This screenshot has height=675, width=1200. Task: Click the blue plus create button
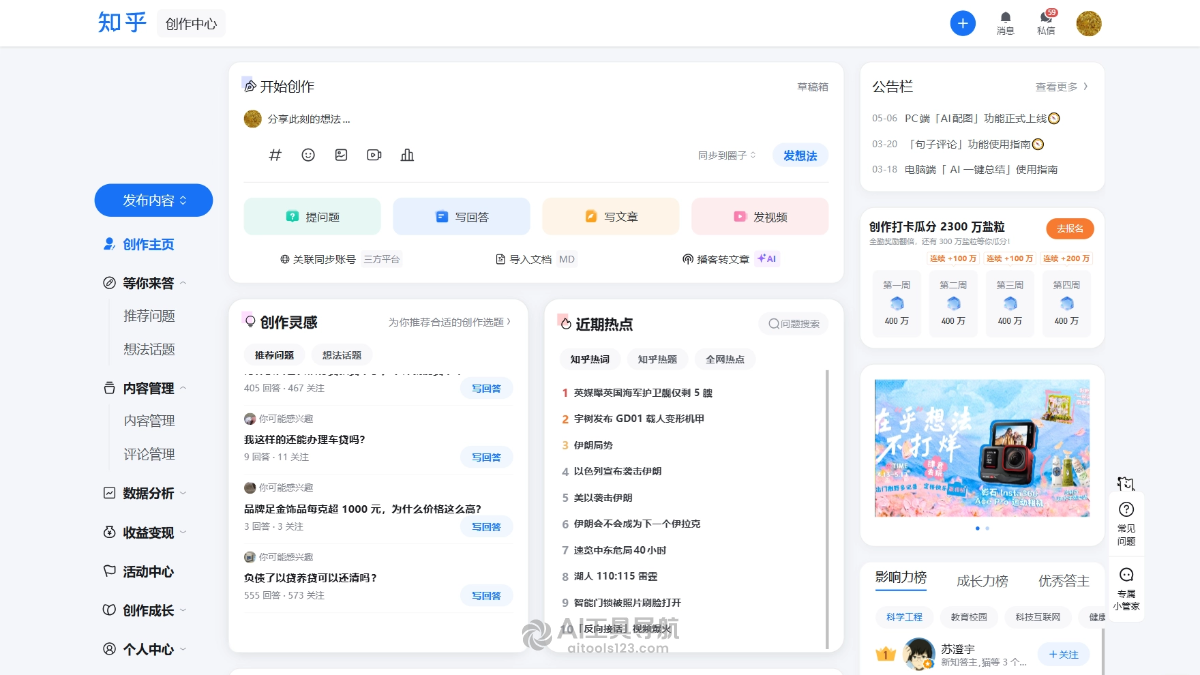(962, 23)
